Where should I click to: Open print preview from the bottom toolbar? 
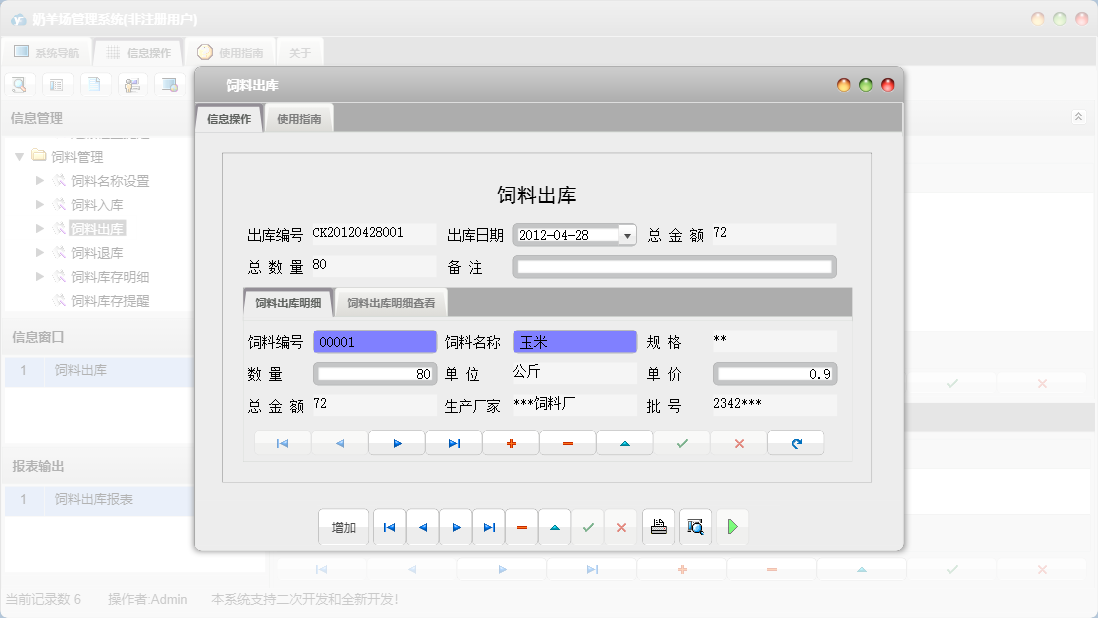pyautogui.click(x=696, y=527)
